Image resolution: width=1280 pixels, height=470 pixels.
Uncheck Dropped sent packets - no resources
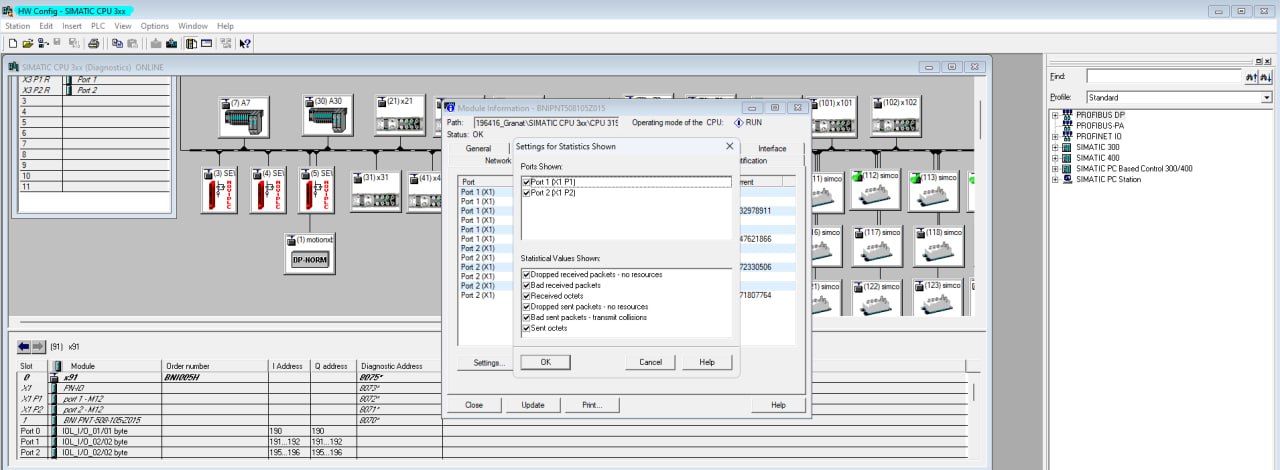click(527, 307)
